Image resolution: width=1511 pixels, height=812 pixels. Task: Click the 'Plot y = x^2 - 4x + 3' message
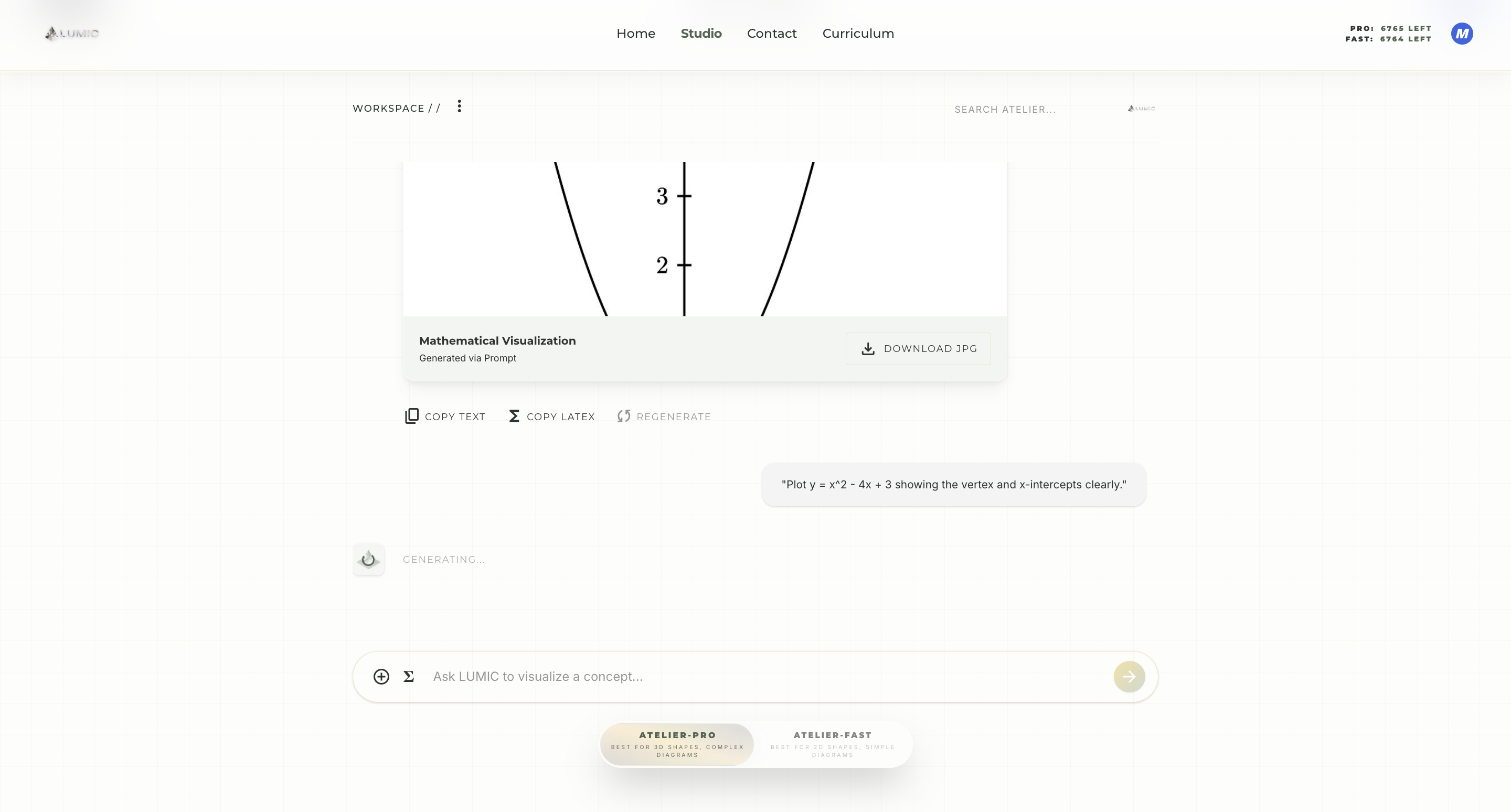[x=954, y=485]
